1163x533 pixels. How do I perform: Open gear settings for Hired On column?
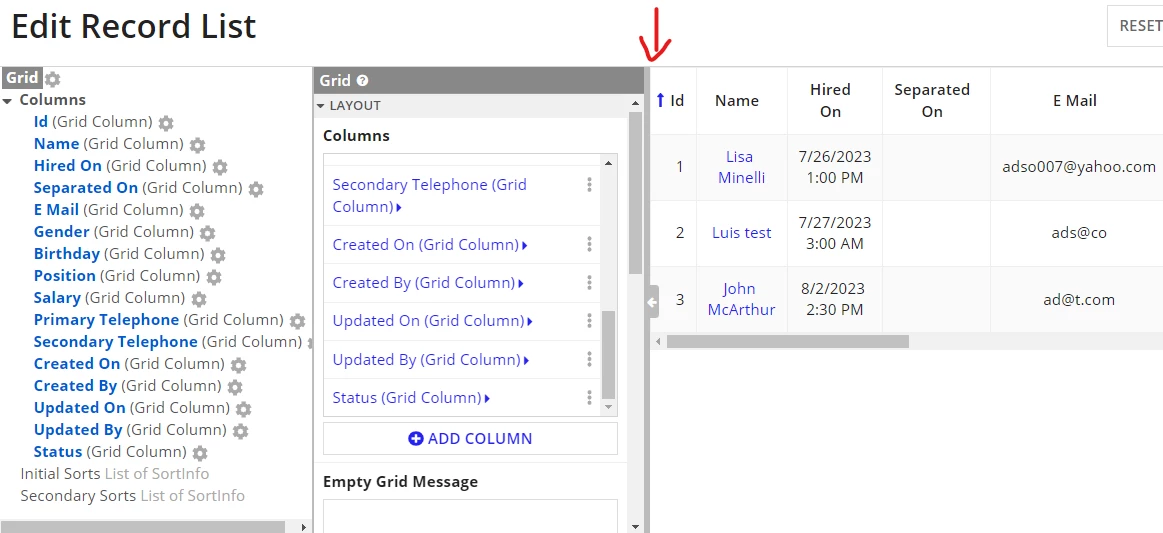(x=220, y=167)
